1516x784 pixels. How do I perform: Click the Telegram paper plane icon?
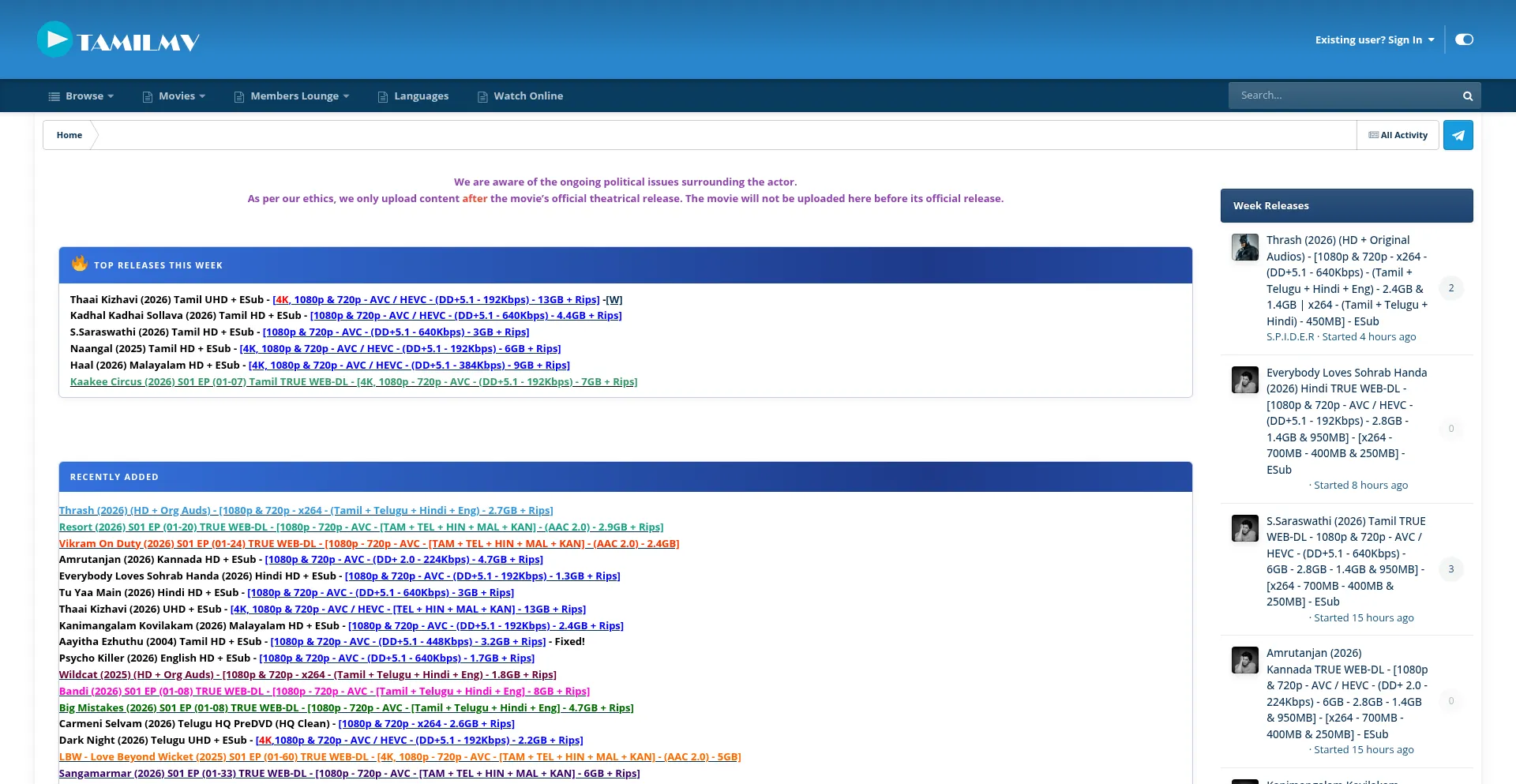click(1458, 135)
